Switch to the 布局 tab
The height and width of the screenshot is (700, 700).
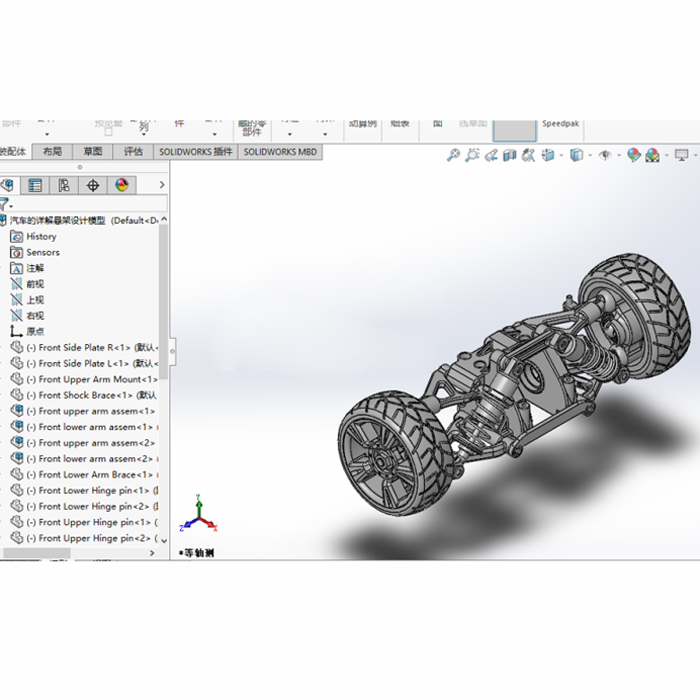click(x=52, y=152)
